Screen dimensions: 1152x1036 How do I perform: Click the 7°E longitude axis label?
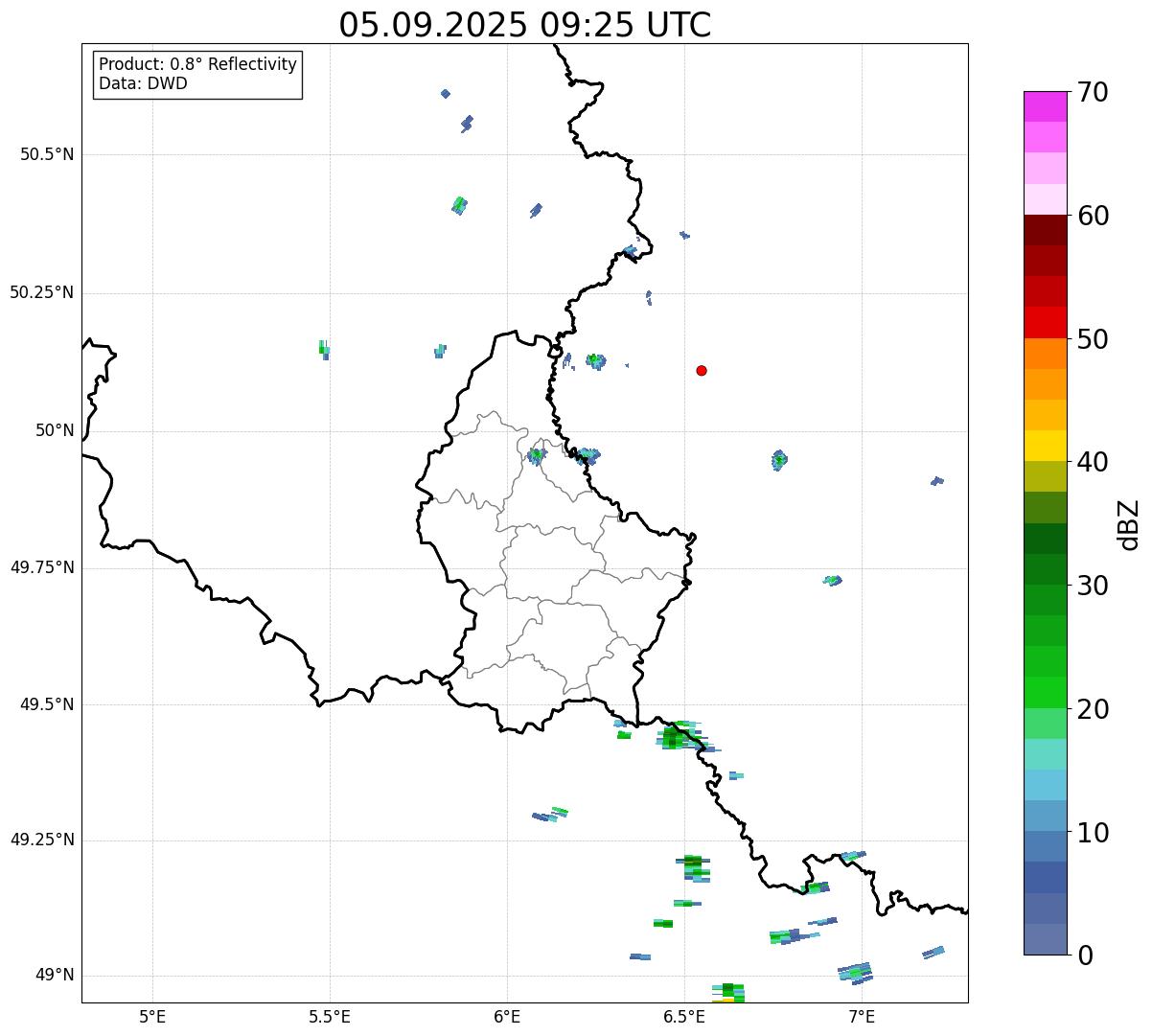click(862, 1016)
